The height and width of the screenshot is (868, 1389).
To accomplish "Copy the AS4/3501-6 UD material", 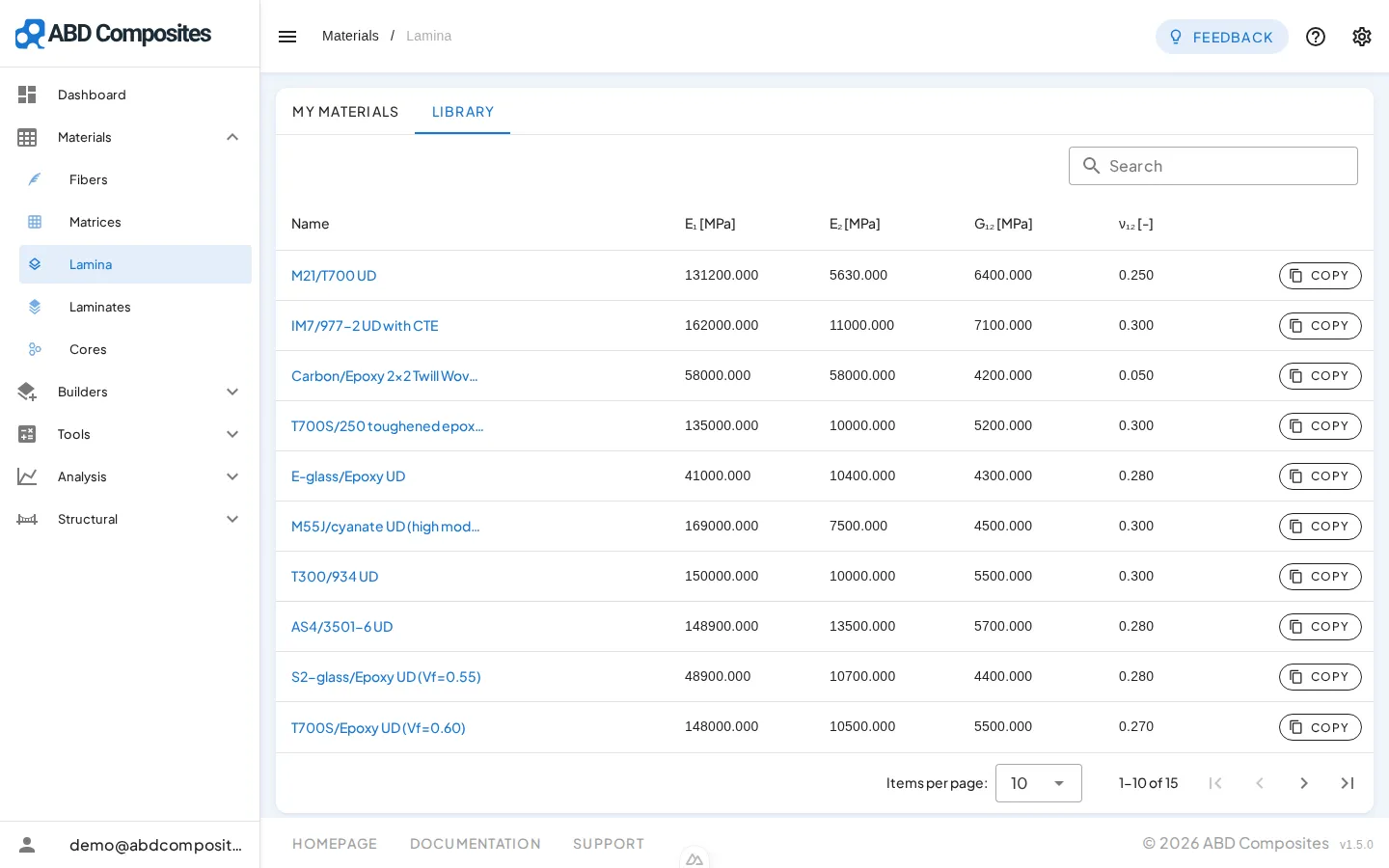I will [x=1321, y=627].
